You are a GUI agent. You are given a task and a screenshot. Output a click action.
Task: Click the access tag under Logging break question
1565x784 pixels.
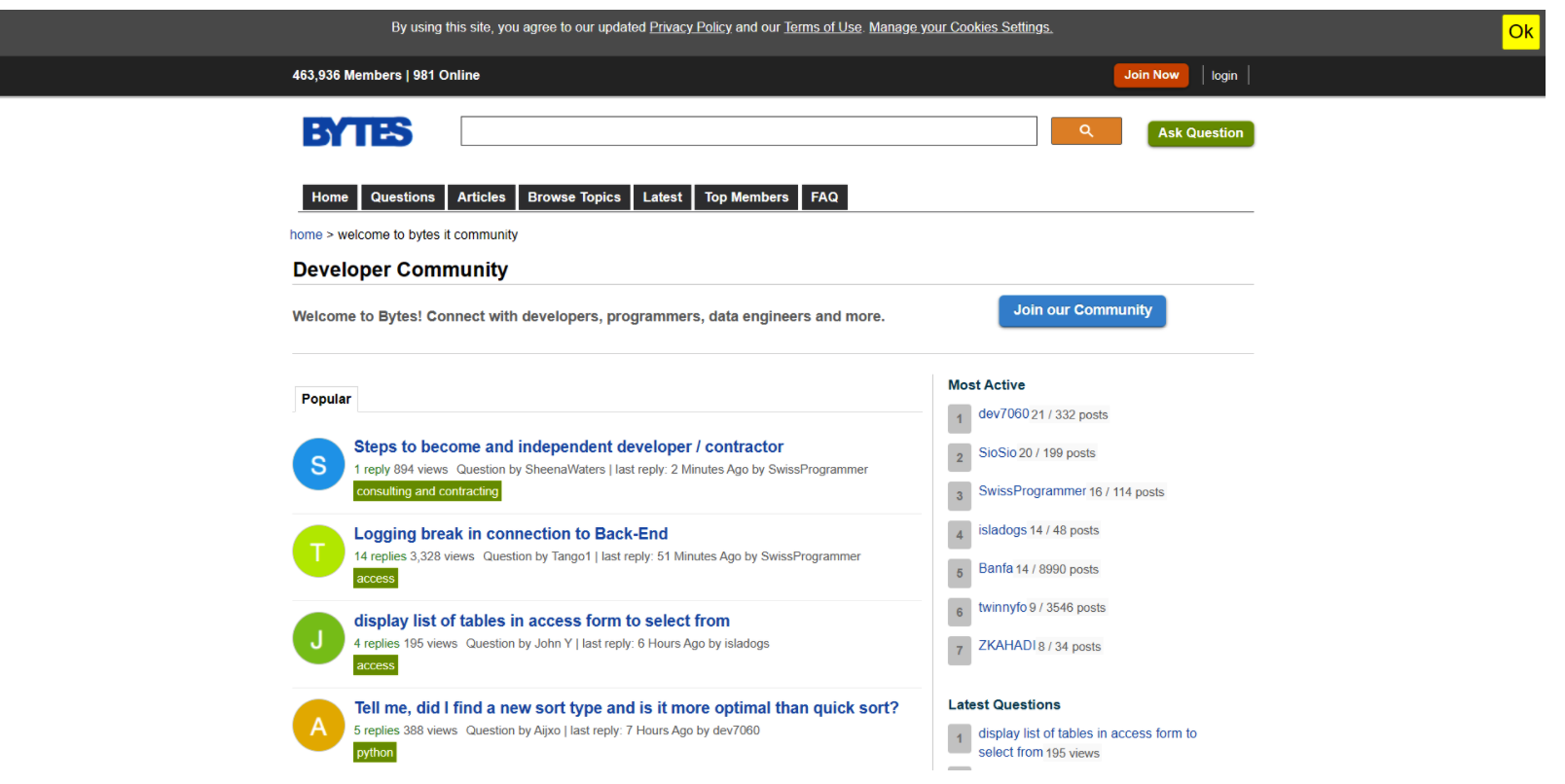[376, 579]
